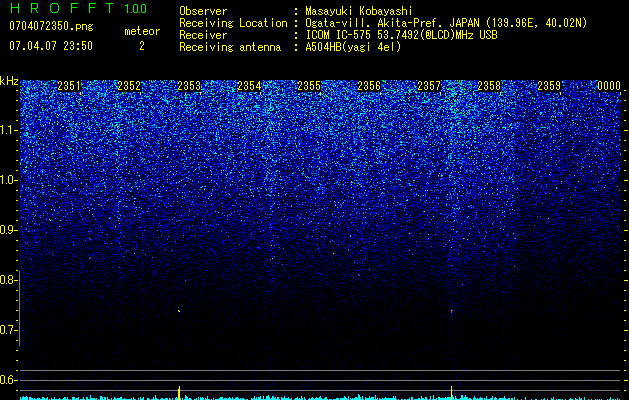The image size is (629, 400).
Task: Click the meteor count value 2
Action: (x=142, y=46)
